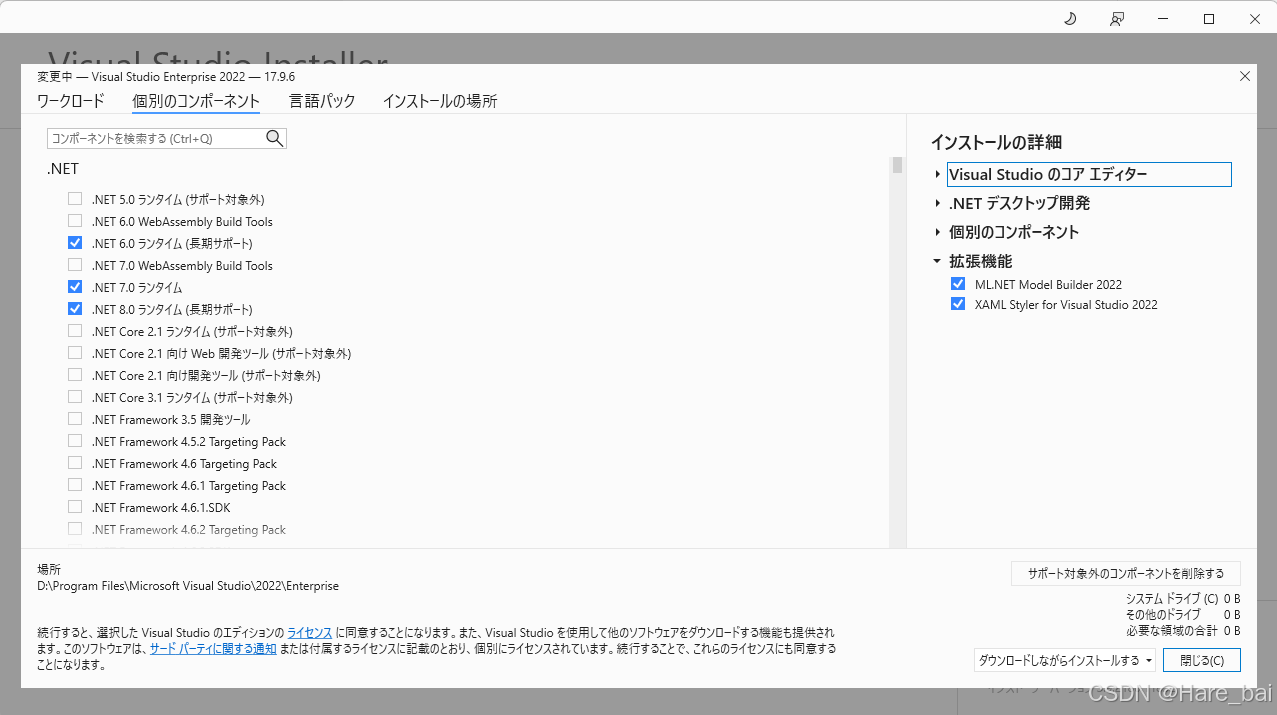This screenshot has width=1277, height=715.
Task: Click インストールの詳細 heading
Action: point(996,142)
